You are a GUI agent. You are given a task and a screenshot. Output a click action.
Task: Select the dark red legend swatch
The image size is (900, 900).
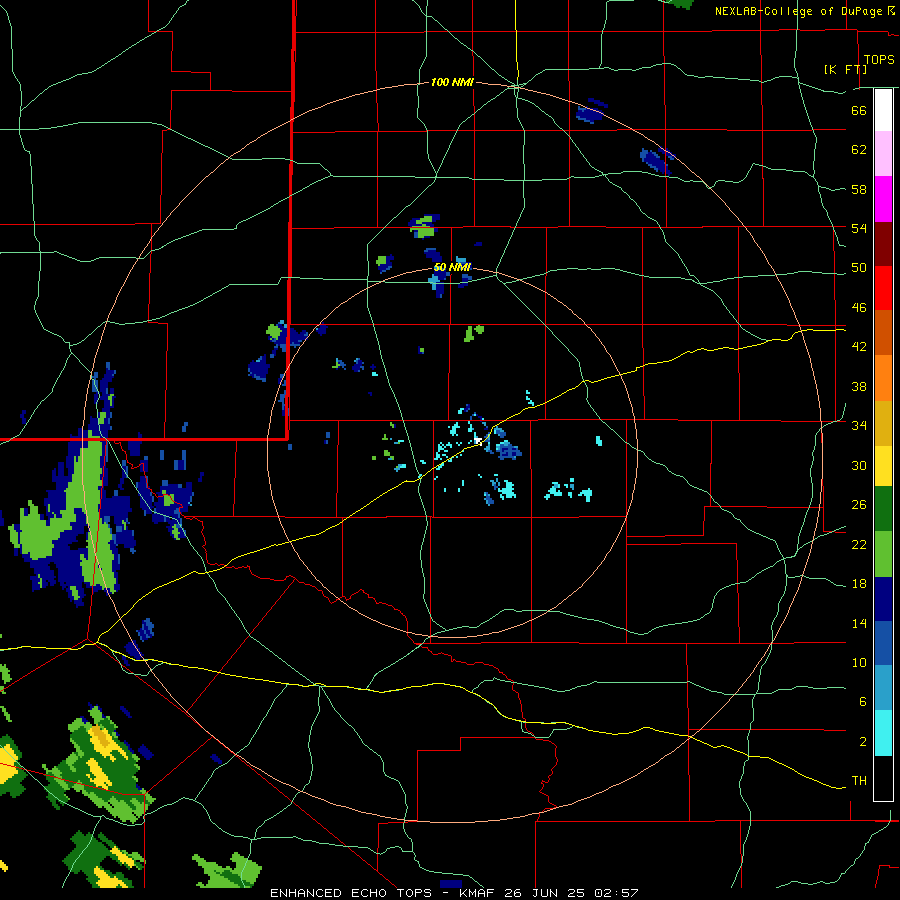(883, 243)
